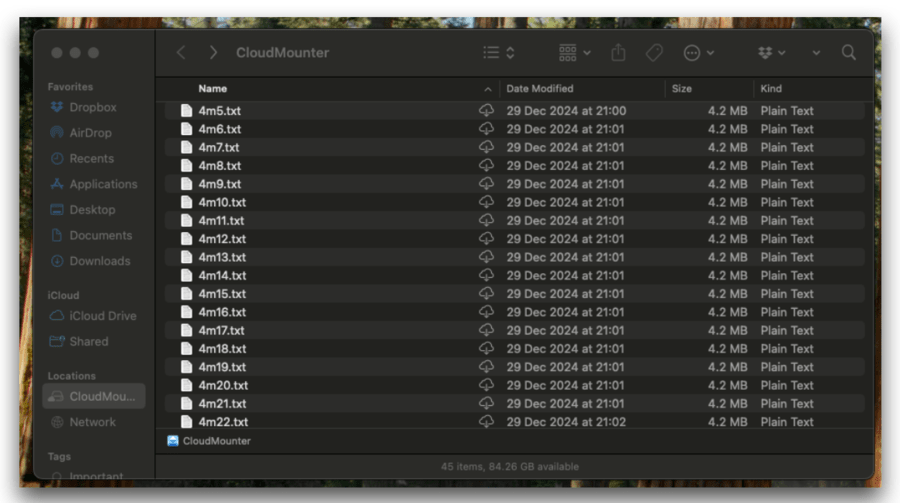
Task: Open the Action ellipsis menu
Action: click(698, 53)
